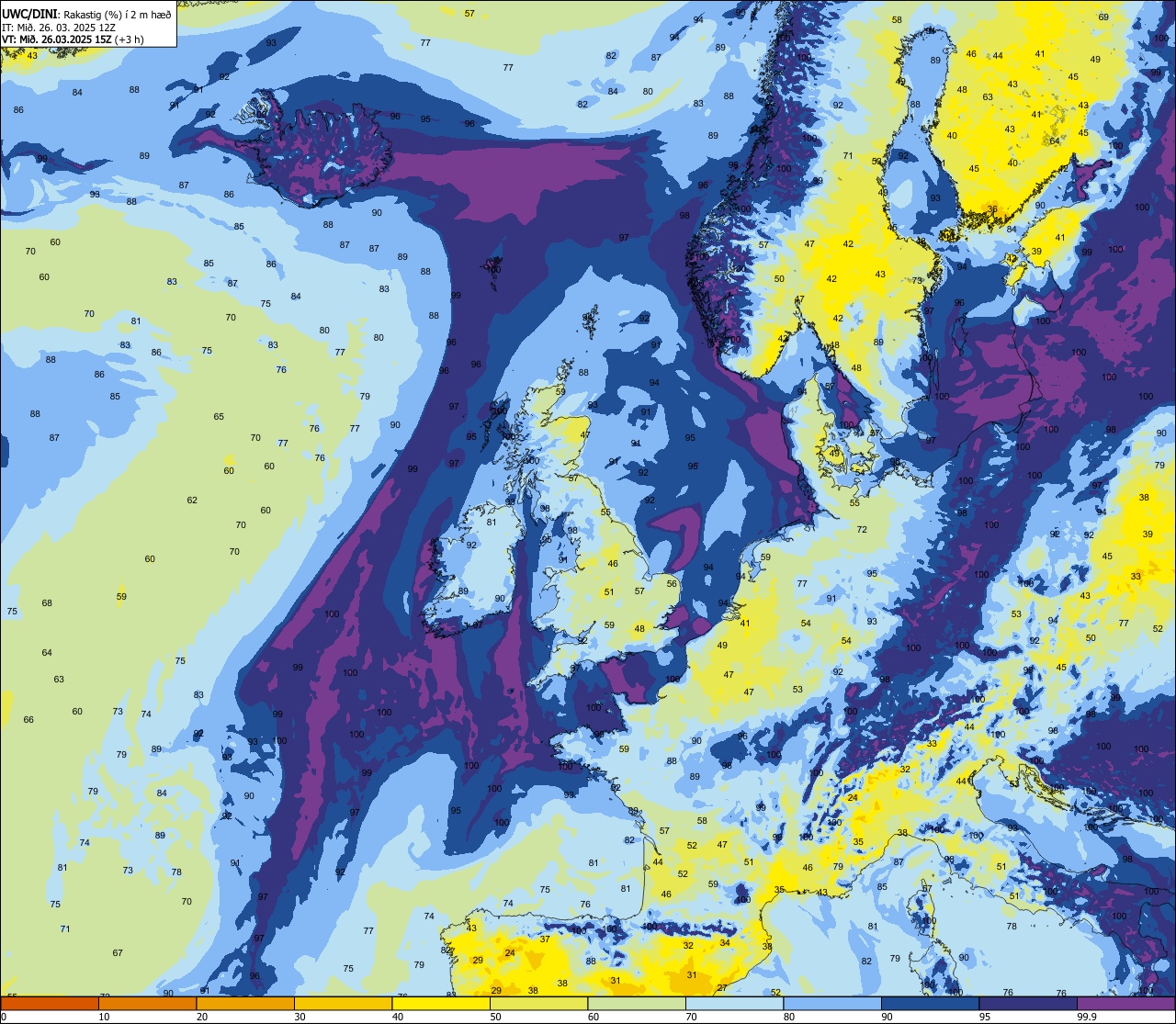The width and height of the screenshot is (1176, 1024).
Task: Click the 'IT: Mið. 26. 03. 2025 12Z' line
Action: (58, 27)
